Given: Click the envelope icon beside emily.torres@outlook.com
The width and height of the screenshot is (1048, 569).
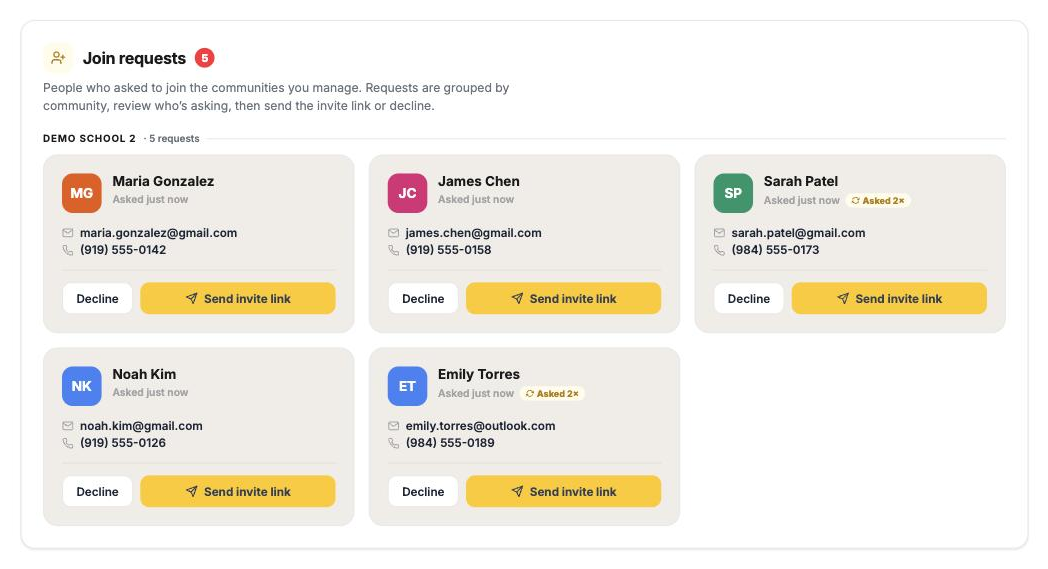Looking at the screenshot, I should coord(393,426).
